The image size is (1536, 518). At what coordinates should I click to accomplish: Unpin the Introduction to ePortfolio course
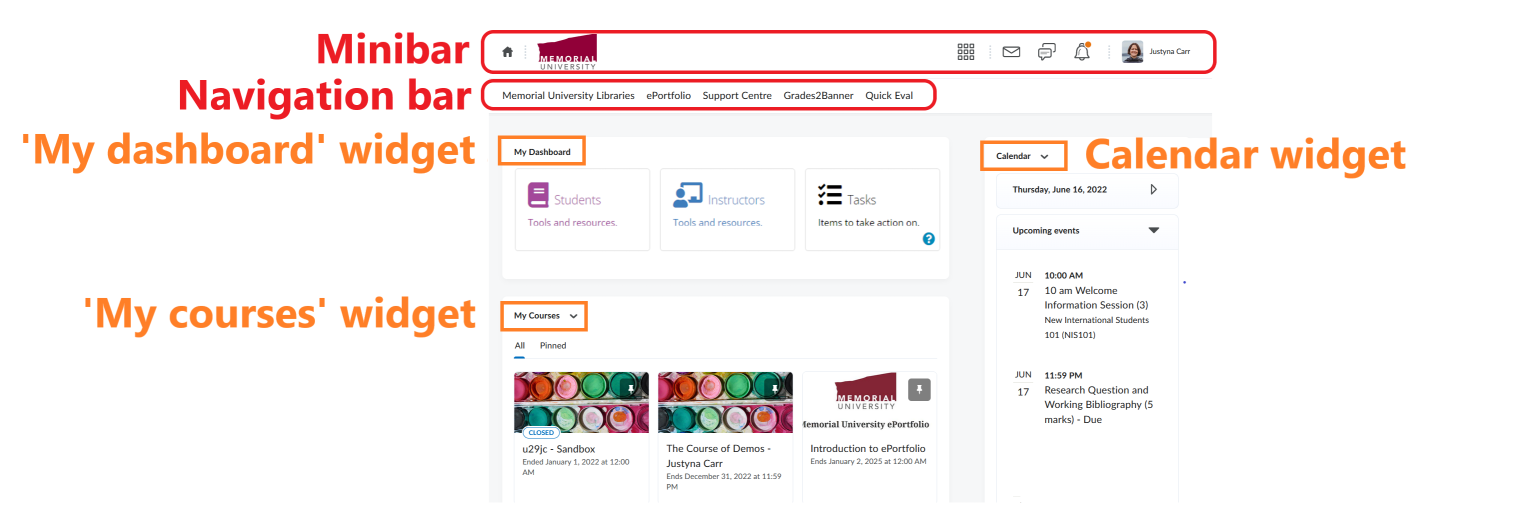click(x=919, y=390)
